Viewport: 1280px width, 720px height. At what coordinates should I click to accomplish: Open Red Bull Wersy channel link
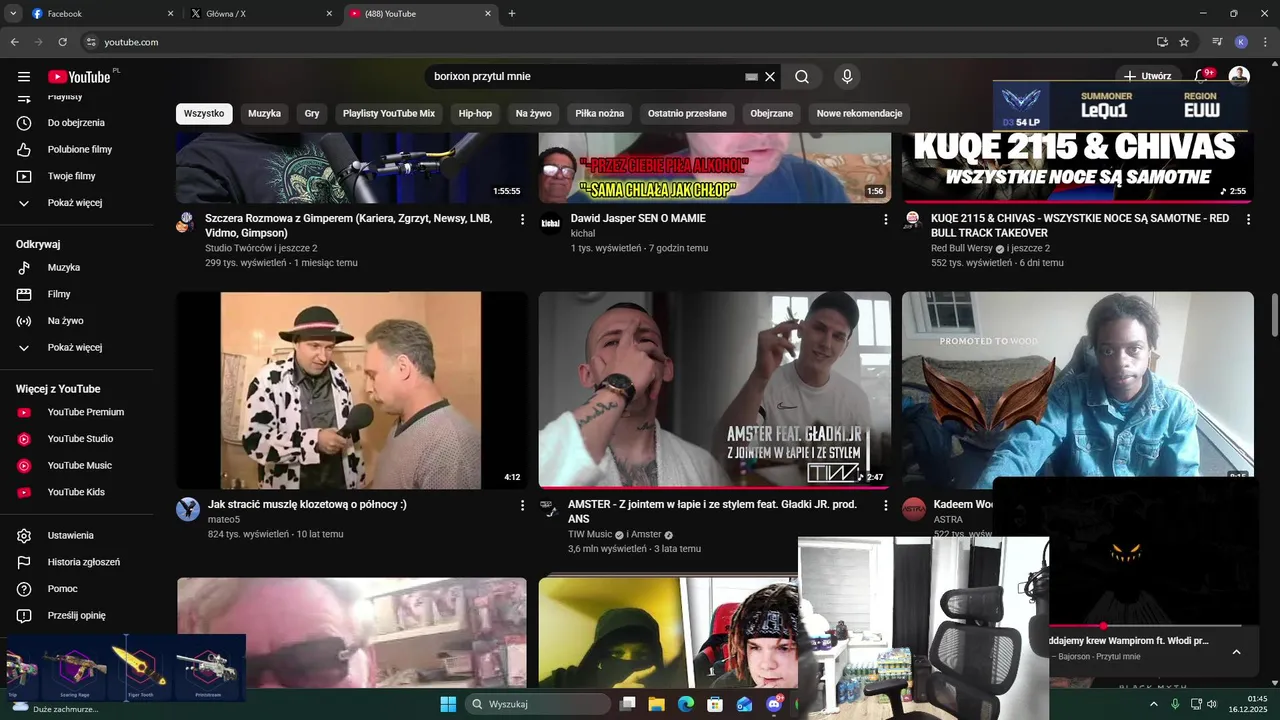[962, 248]
